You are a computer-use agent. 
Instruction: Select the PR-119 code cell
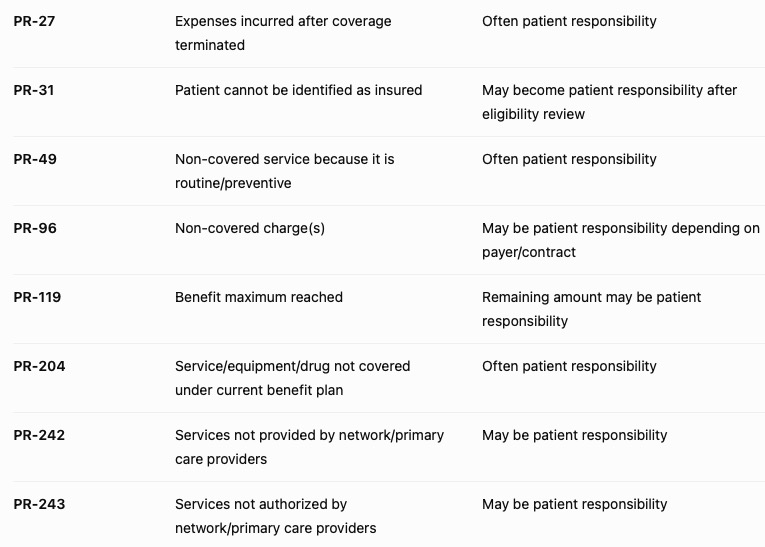(x=37, y=297)
